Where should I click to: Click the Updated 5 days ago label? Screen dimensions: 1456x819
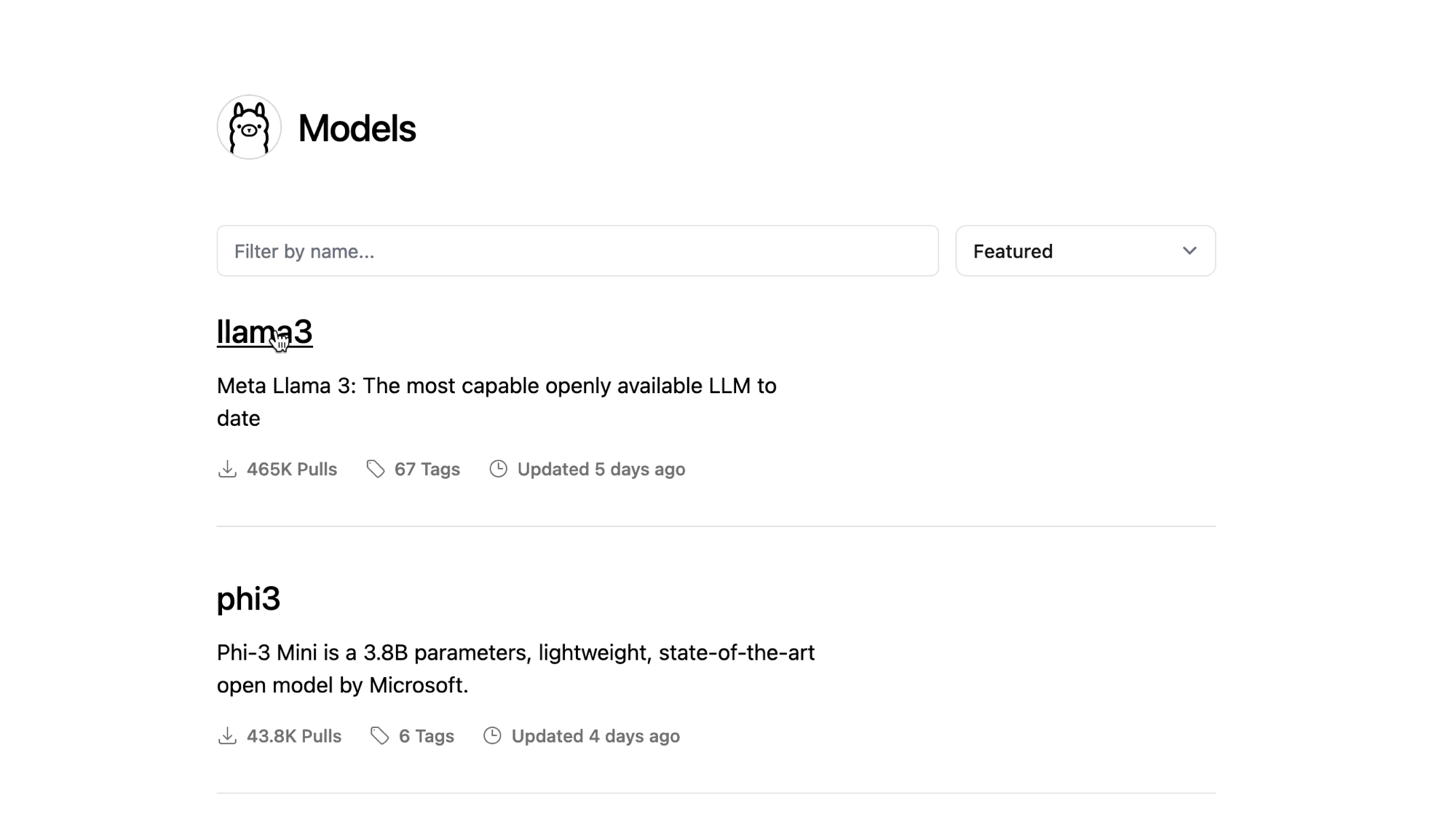[x=601, y=470]
